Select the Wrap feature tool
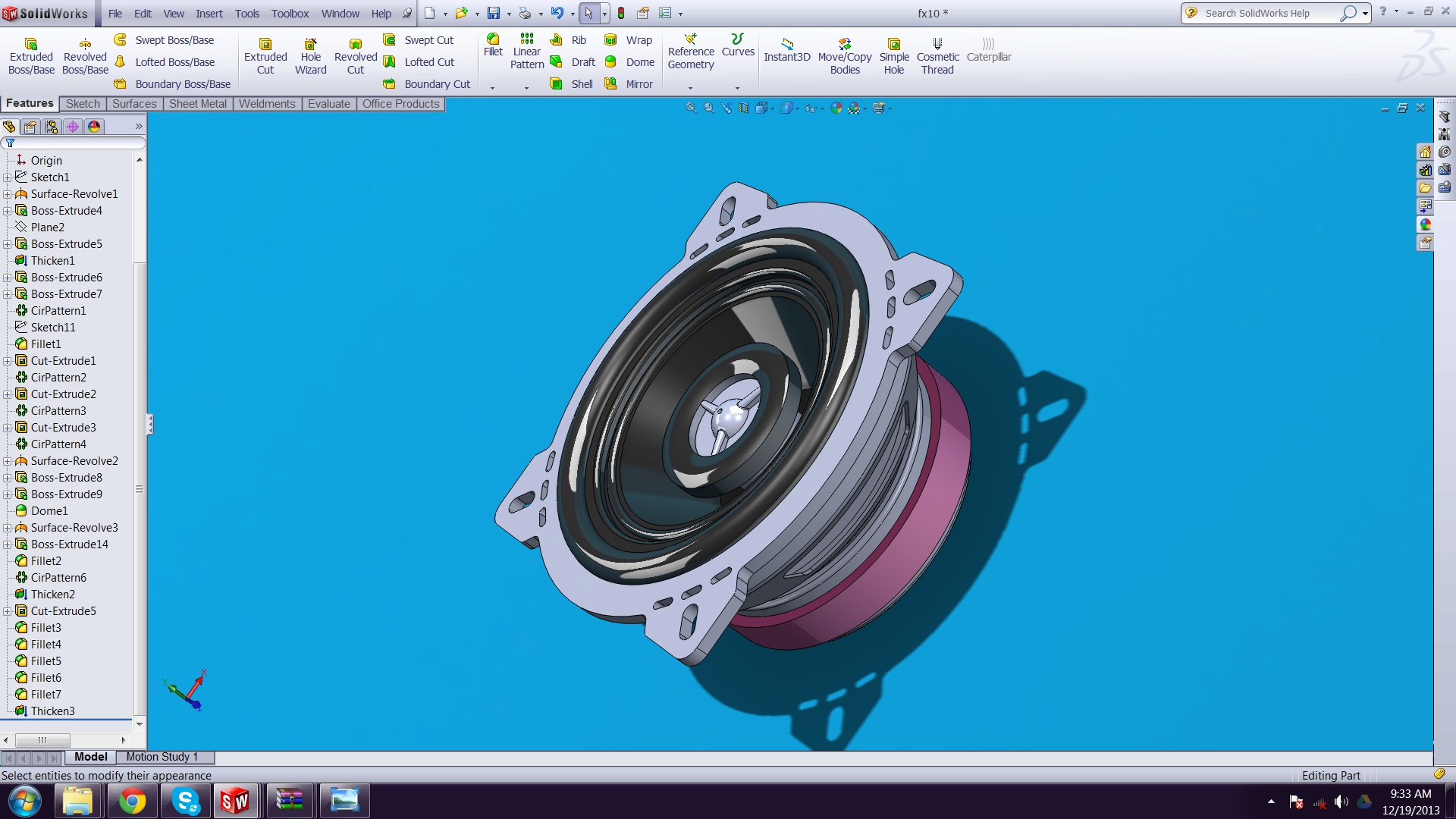This screenshot has height=819, width=1456. pyautogui.click(x=628, y=40)
